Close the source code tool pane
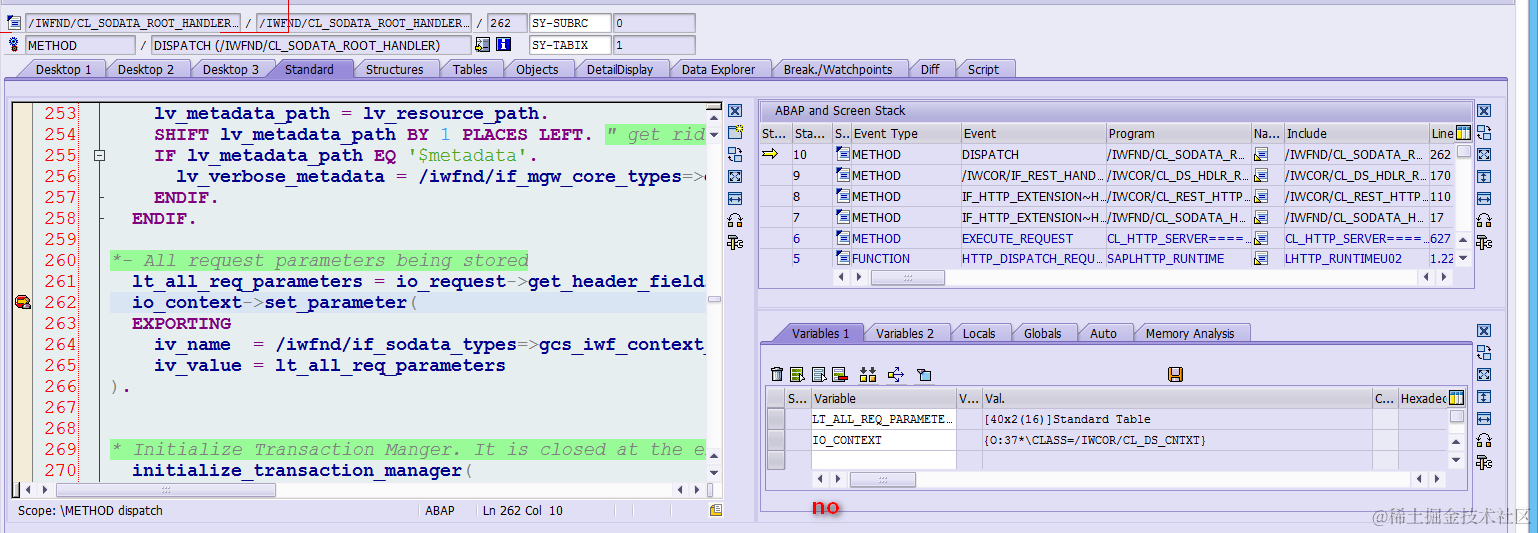Image resolution: width=1538 pixels, height=533 pixels. click(x=735, y=111)
